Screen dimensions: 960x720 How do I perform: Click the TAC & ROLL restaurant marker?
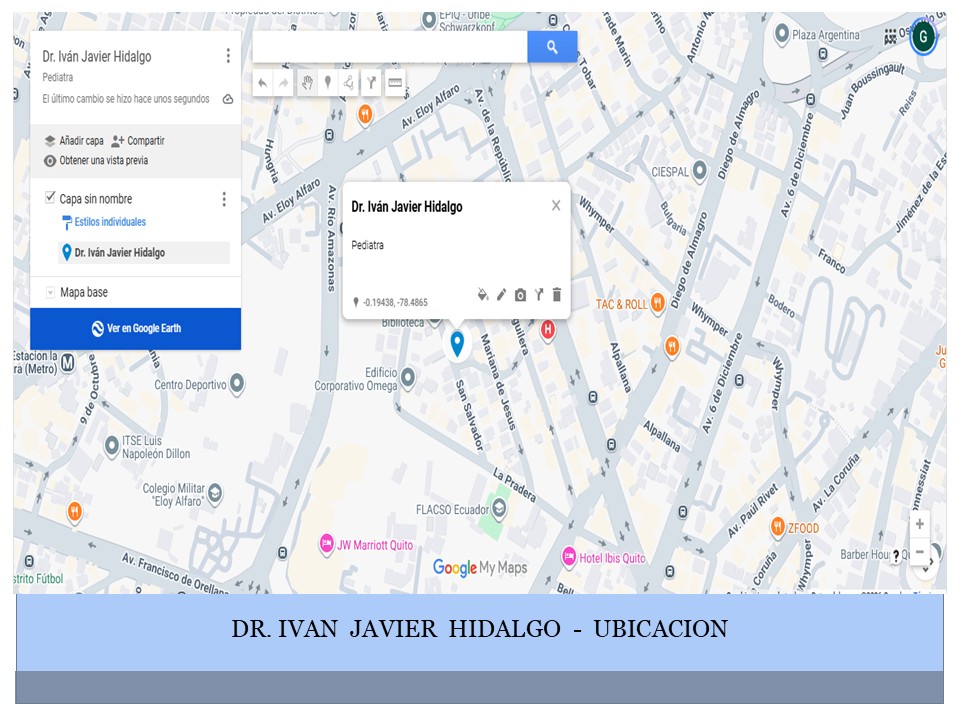(x=658, y=302)
